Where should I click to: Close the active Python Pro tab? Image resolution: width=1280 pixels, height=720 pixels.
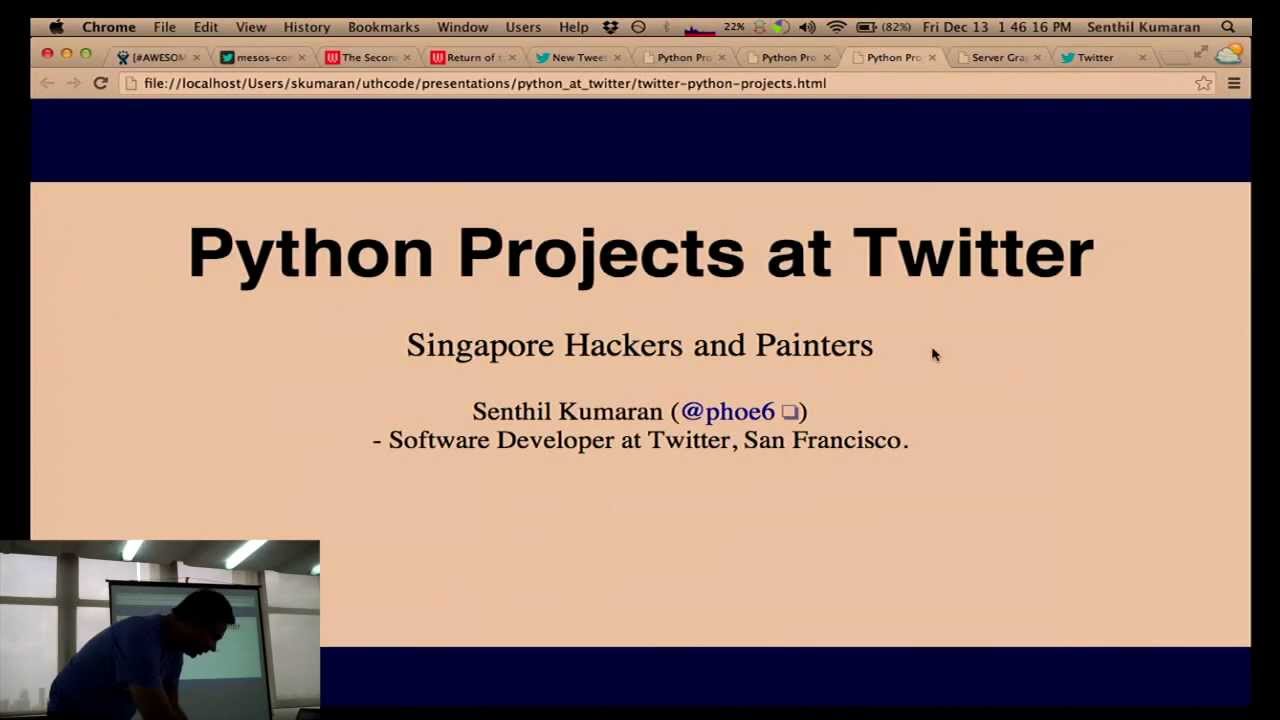pos(931,58)
